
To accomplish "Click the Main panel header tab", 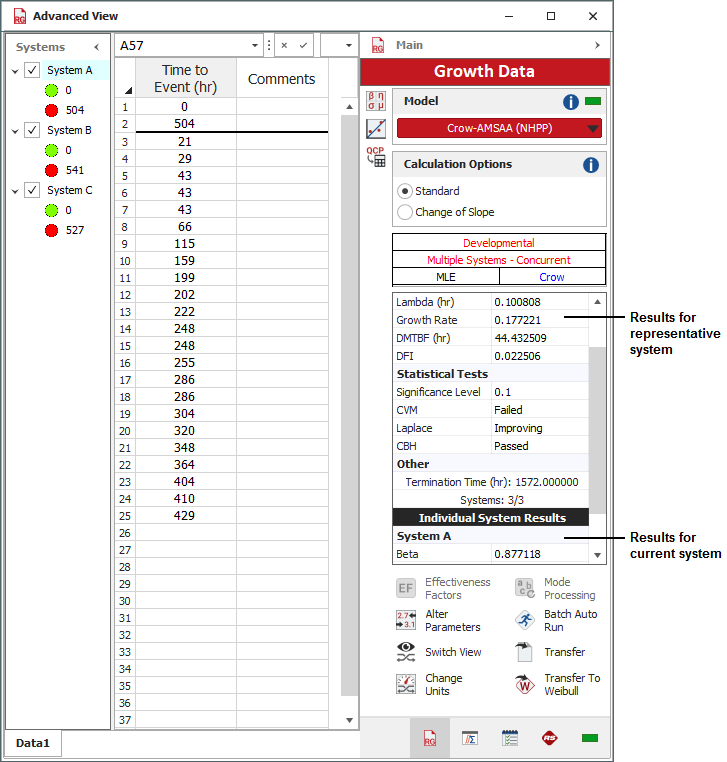I will (x=409, y=45).
